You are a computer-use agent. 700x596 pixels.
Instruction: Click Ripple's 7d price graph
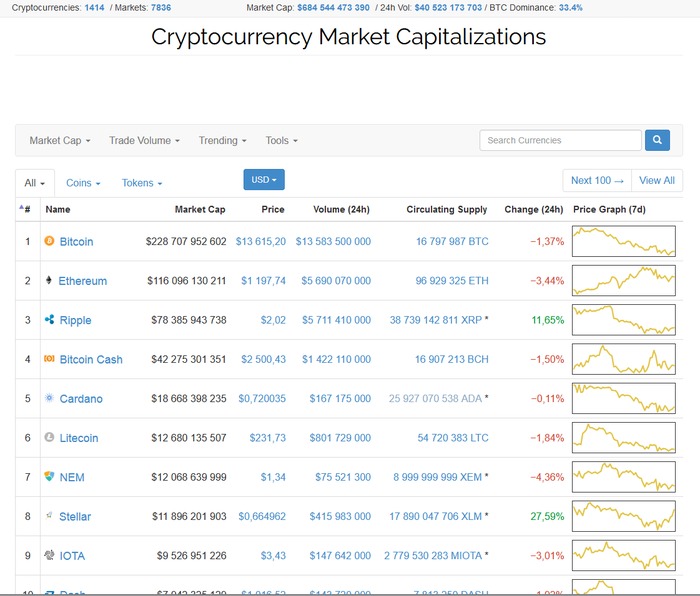tap(624, 320)
